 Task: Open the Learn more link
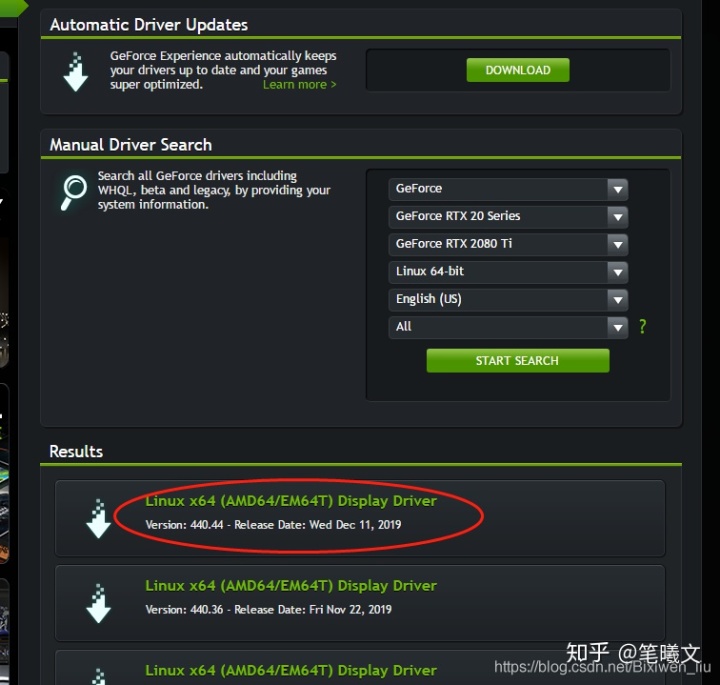(x=299, y=84)
